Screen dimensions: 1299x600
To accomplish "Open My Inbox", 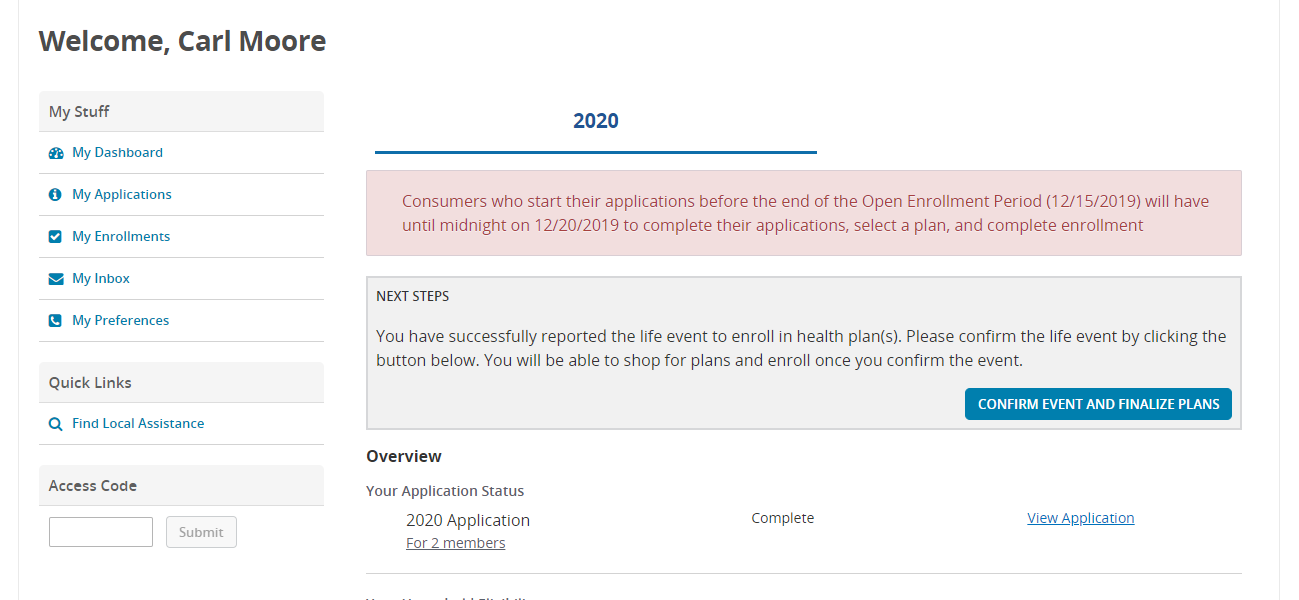I will coord(101,279).
